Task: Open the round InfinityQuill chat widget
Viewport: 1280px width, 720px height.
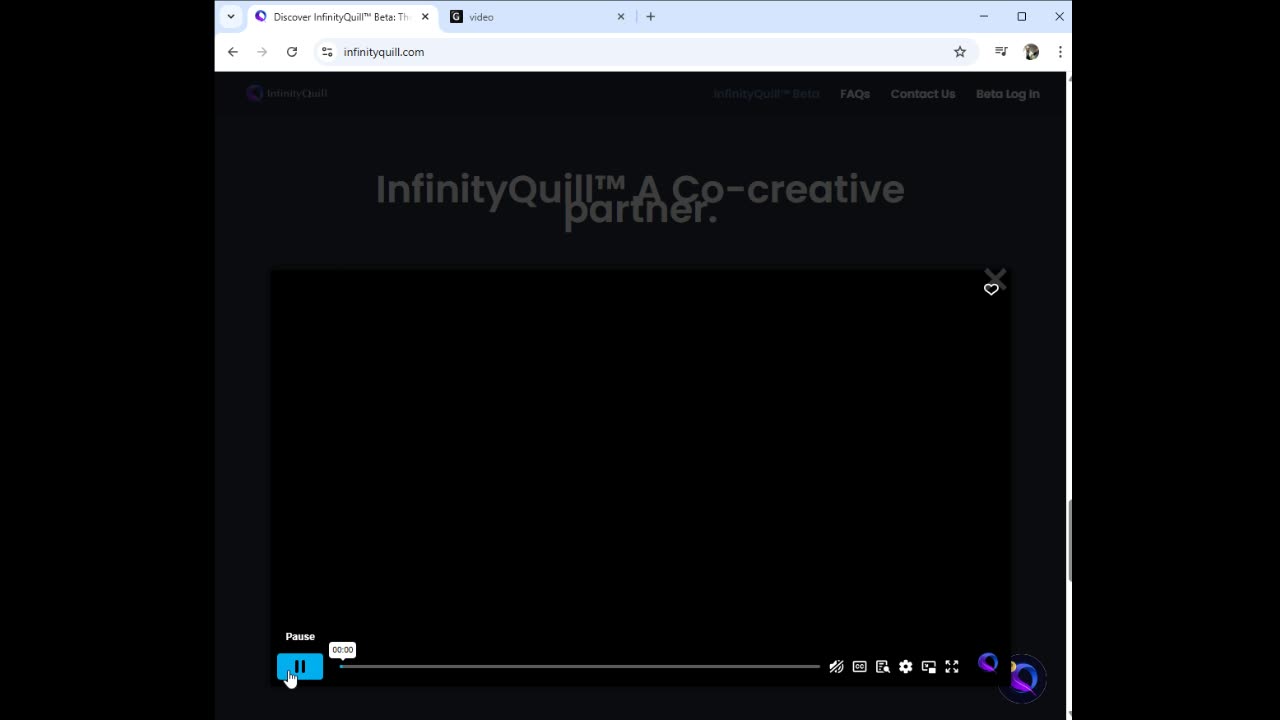Action: [1023, 678]
